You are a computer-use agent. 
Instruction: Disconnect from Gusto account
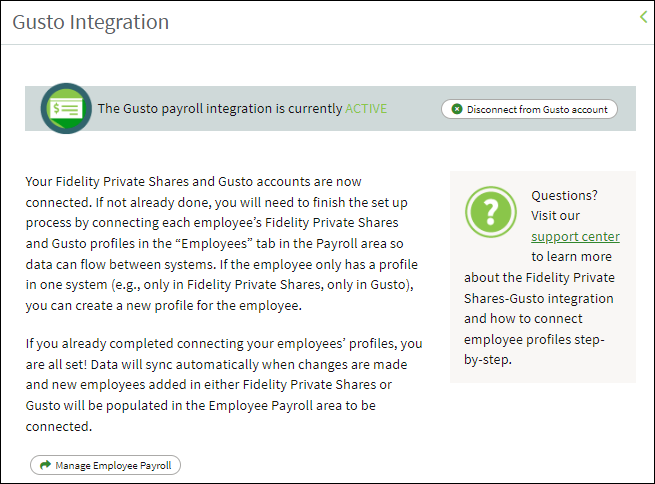[x=529, y=109]
